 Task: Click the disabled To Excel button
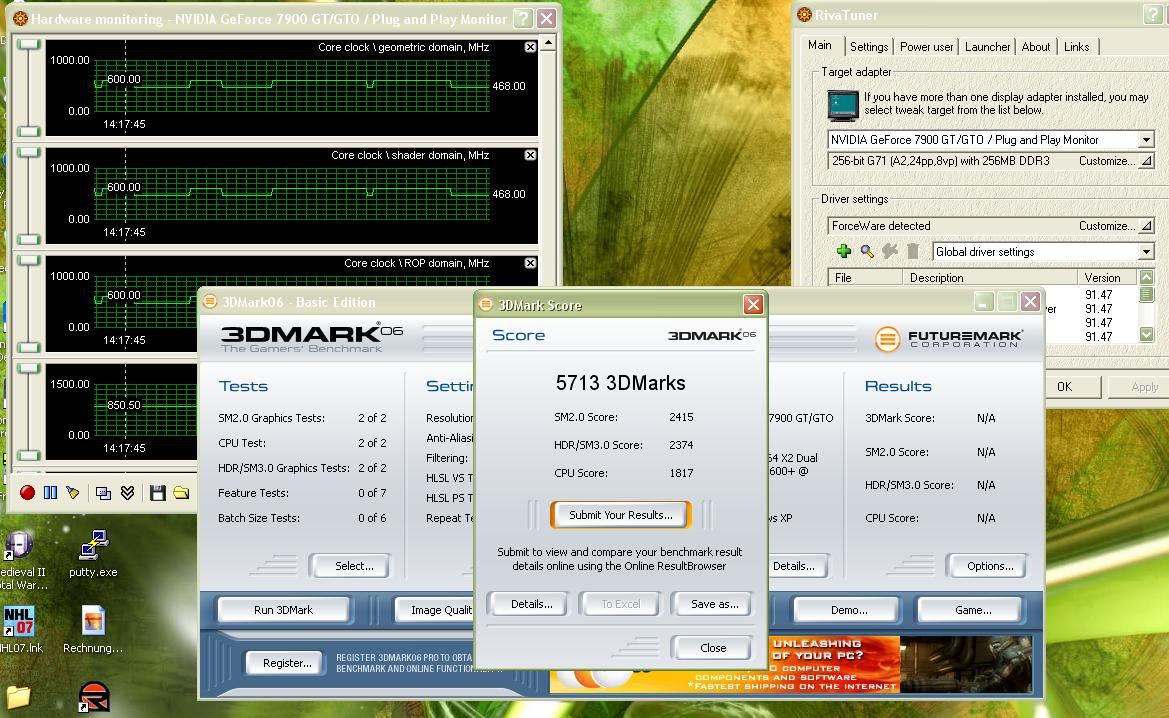(620, 604)
